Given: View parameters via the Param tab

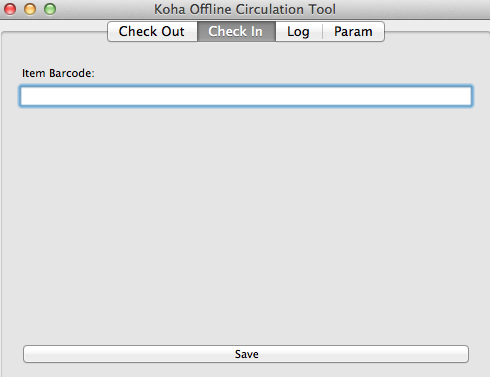Looking at the screenshot, I should coord(353,32).
